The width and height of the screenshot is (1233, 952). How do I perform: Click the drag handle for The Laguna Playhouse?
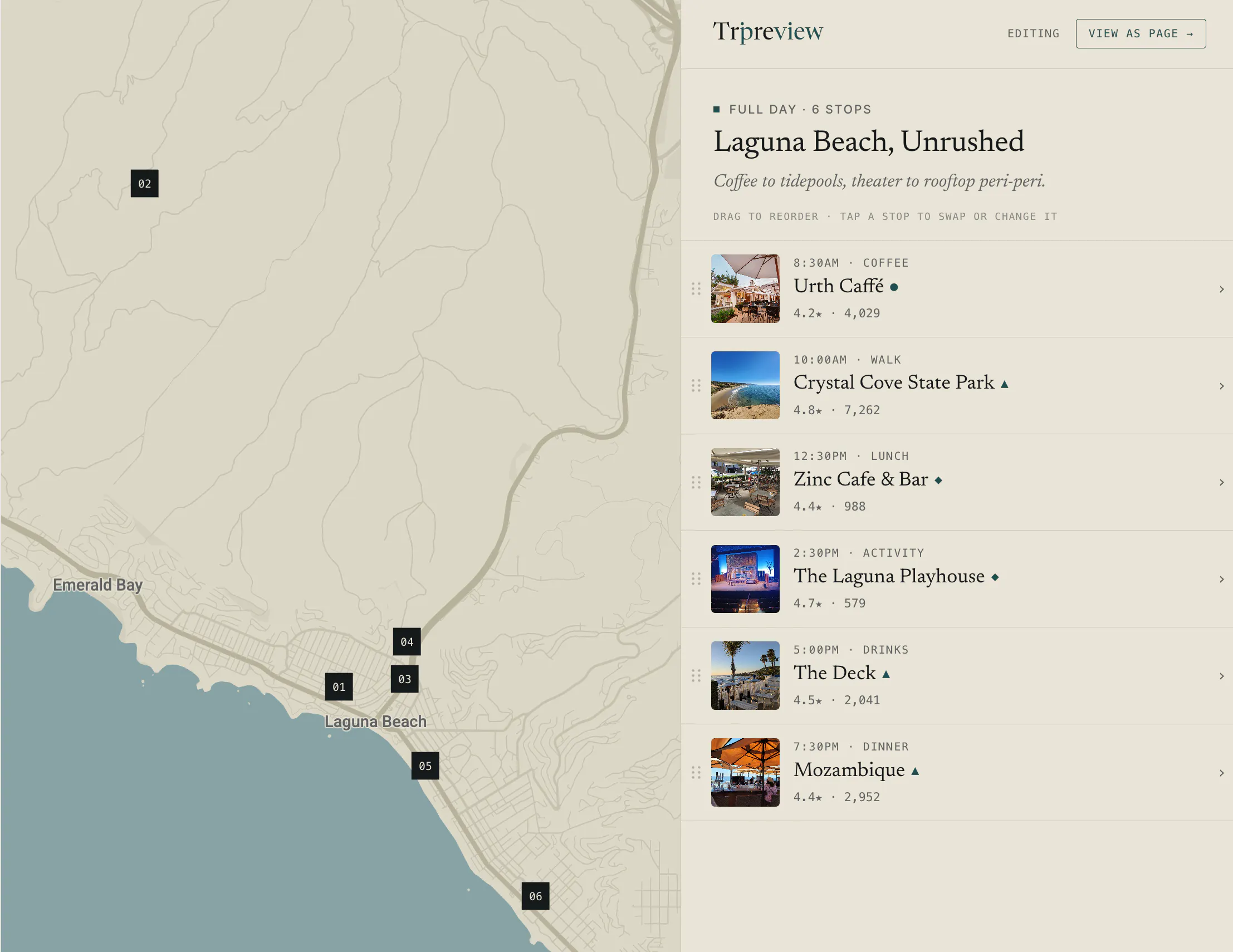point(696,579)
